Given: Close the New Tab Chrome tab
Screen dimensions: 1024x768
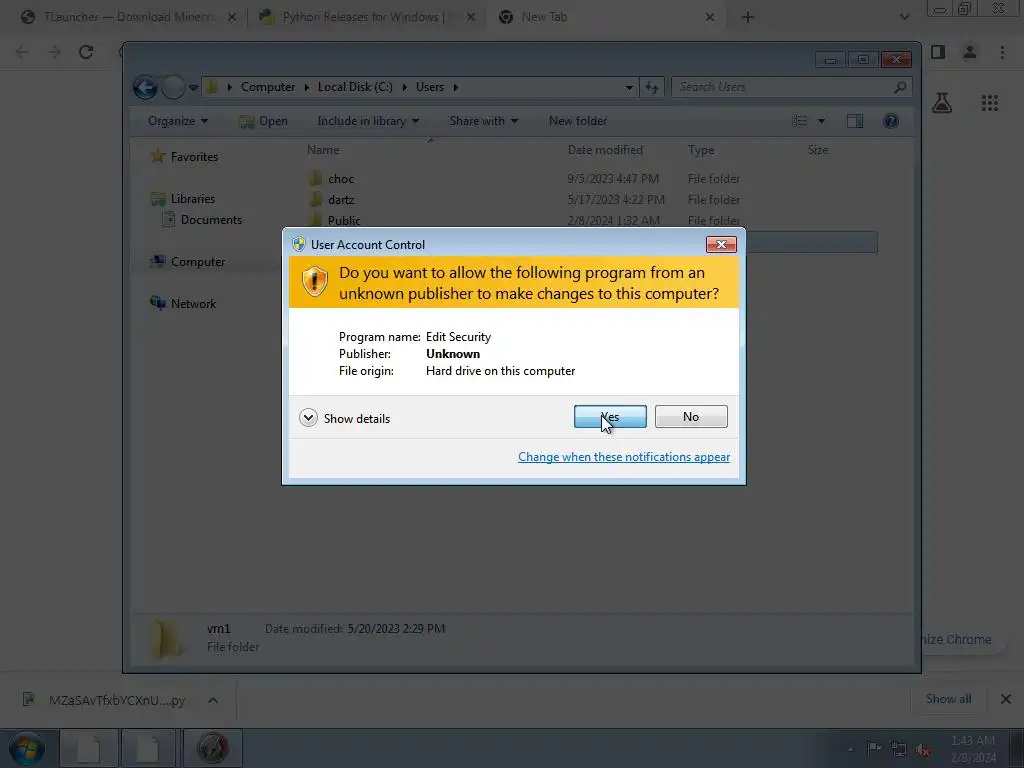Looking at the screenshot, I should (710, 17).
